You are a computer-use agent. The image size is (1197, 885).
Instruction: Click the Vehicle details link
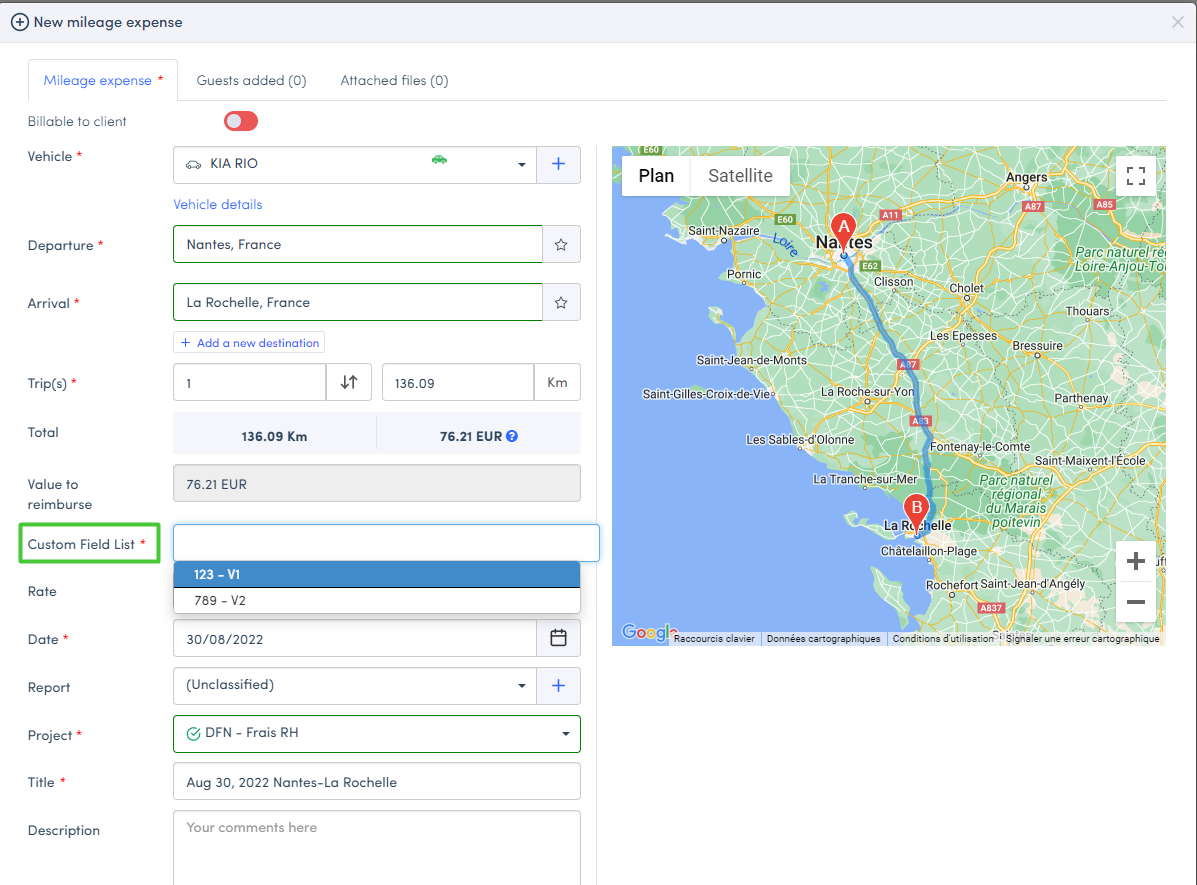(x=218, y=204)
